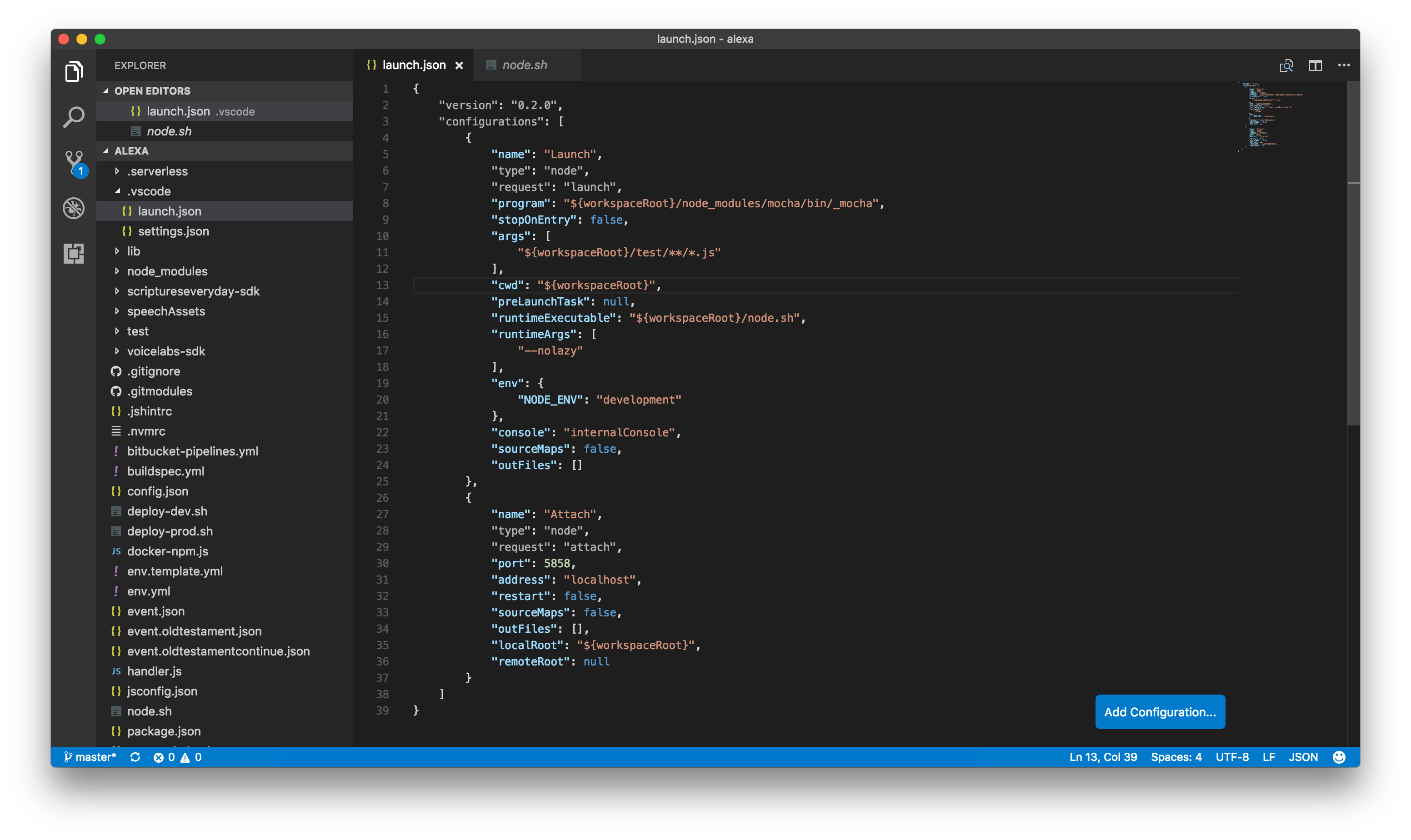Open the Source Control view
Viewport: 1411px width, 840px height.
point(74,162)
